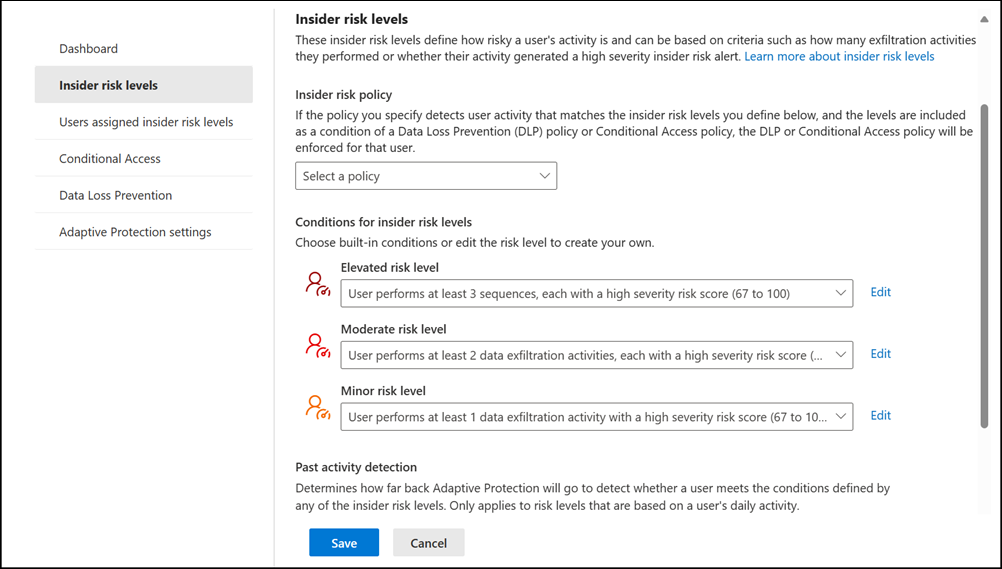Click Edit for Moderate risk level
The height and width of the screenshot is (569, 1002).
point(880,354)
